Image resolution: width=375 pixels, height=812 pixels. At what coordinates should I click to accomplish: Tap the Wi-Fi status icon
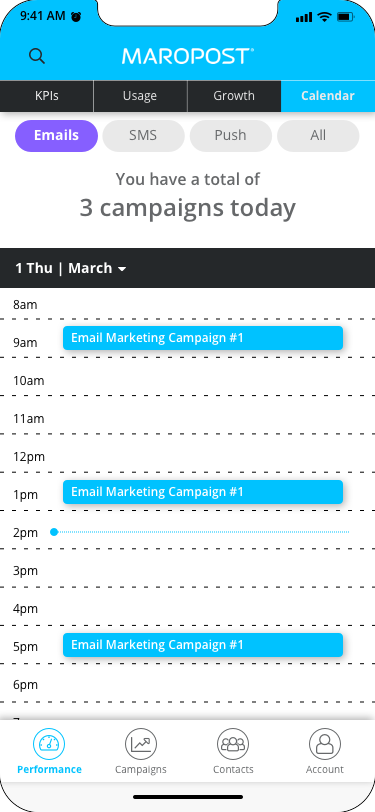coord(325,17)
